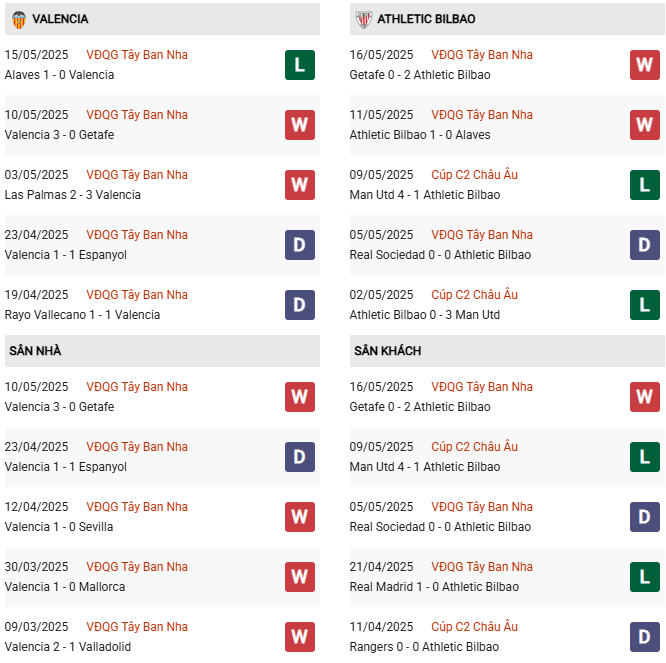Select the Sân Khách section header

coord(387,351)
